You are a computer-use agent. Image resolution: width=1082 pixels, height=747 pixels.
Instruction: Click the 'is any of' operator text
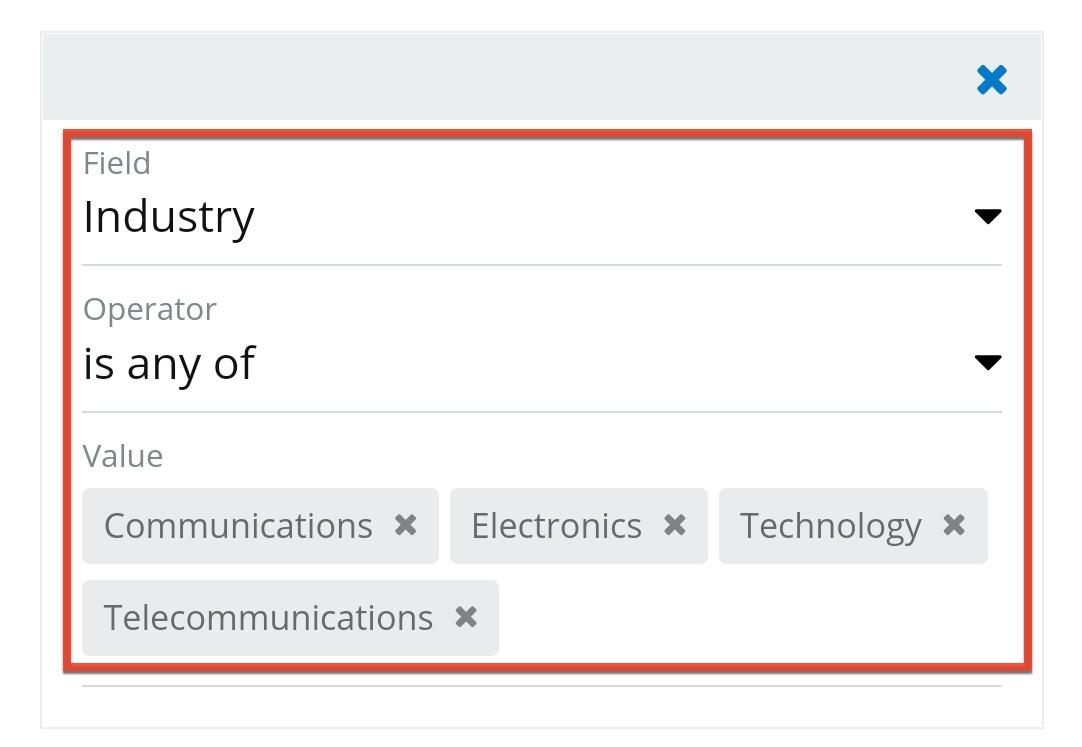[169, 363]
